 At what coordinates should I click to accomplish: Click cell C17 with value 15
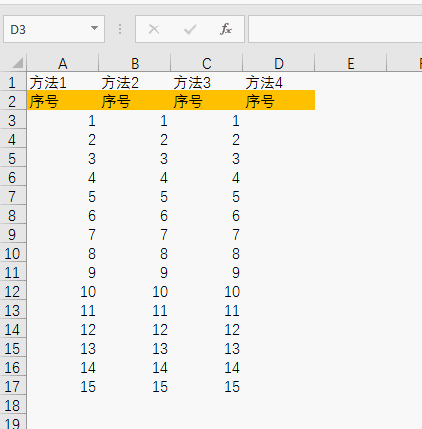tap(207, 386)
